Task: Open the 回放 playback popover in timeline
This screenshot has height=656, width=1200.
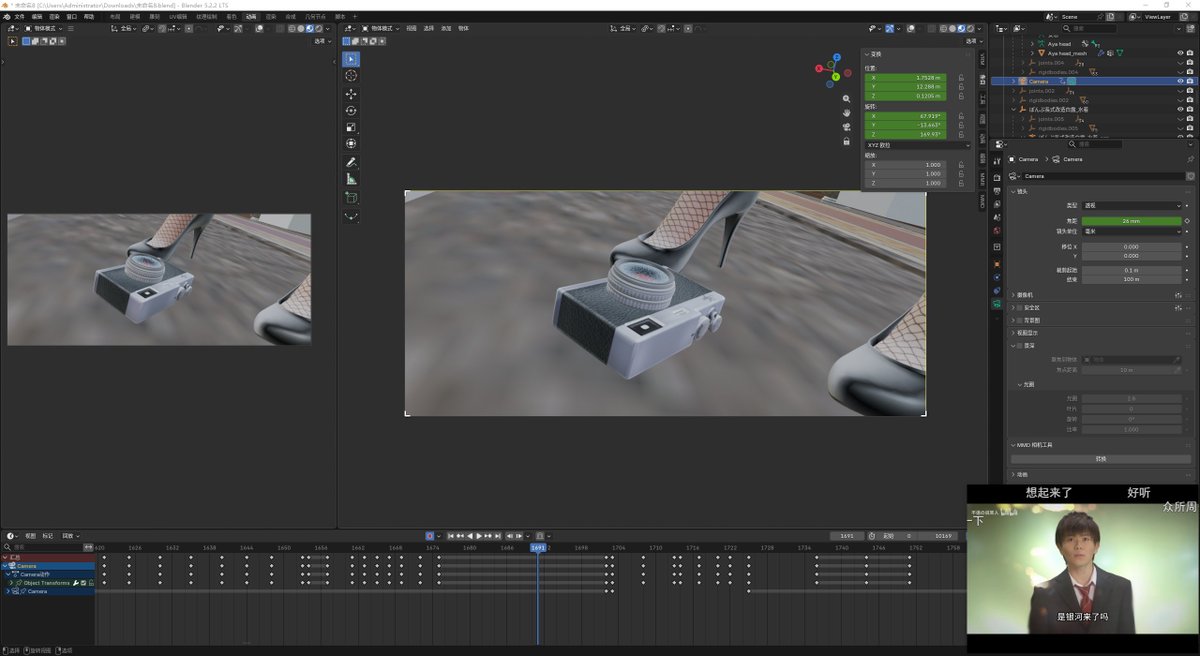Action: 72,536
